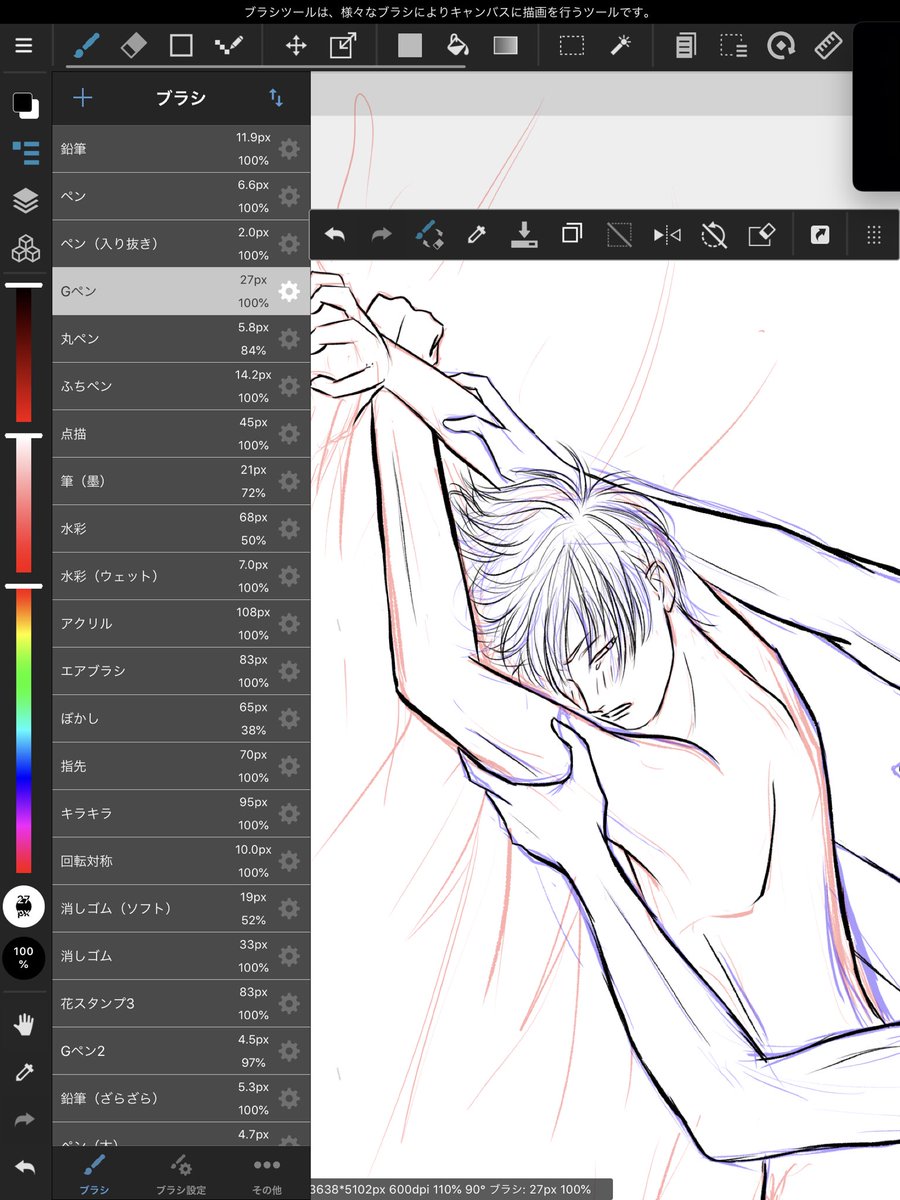Tap the brush sort arrows icon
900x1200 pixels.
pos(276,97)
